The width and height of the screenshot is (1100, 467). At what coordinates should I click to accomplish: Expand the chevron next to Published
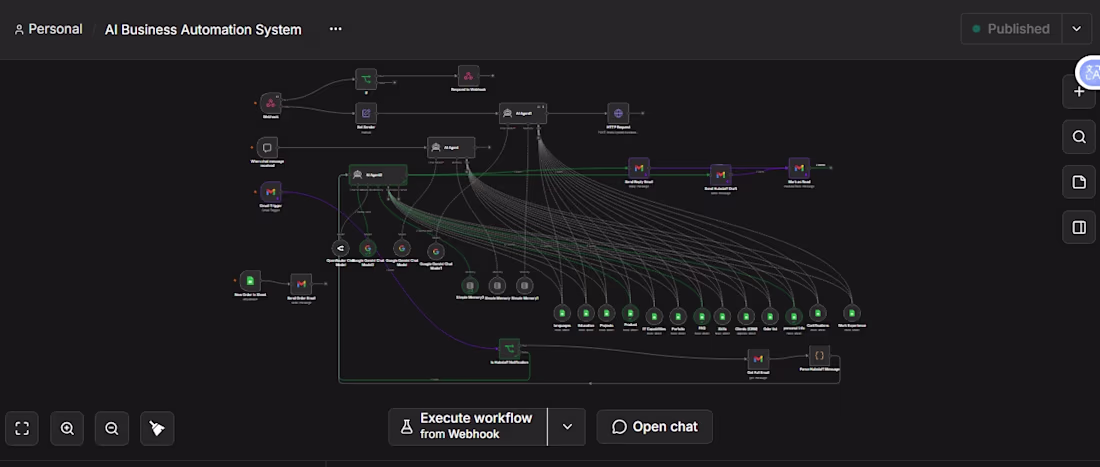coord(1077,29)
